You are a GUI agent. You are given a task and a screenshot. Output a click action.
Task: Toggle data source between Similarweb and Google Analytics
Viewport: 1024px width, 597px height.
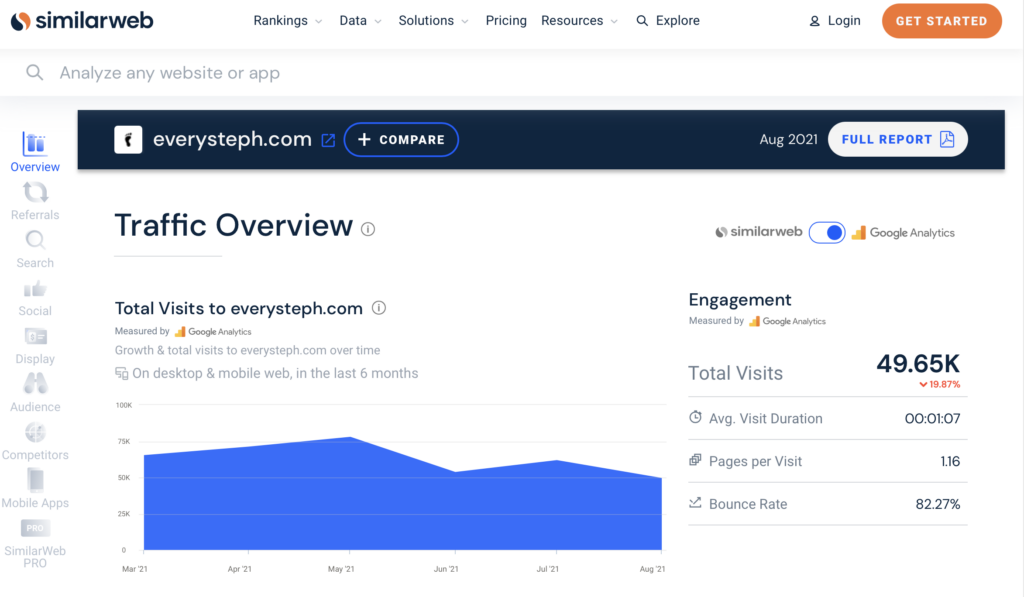(827, 232)
